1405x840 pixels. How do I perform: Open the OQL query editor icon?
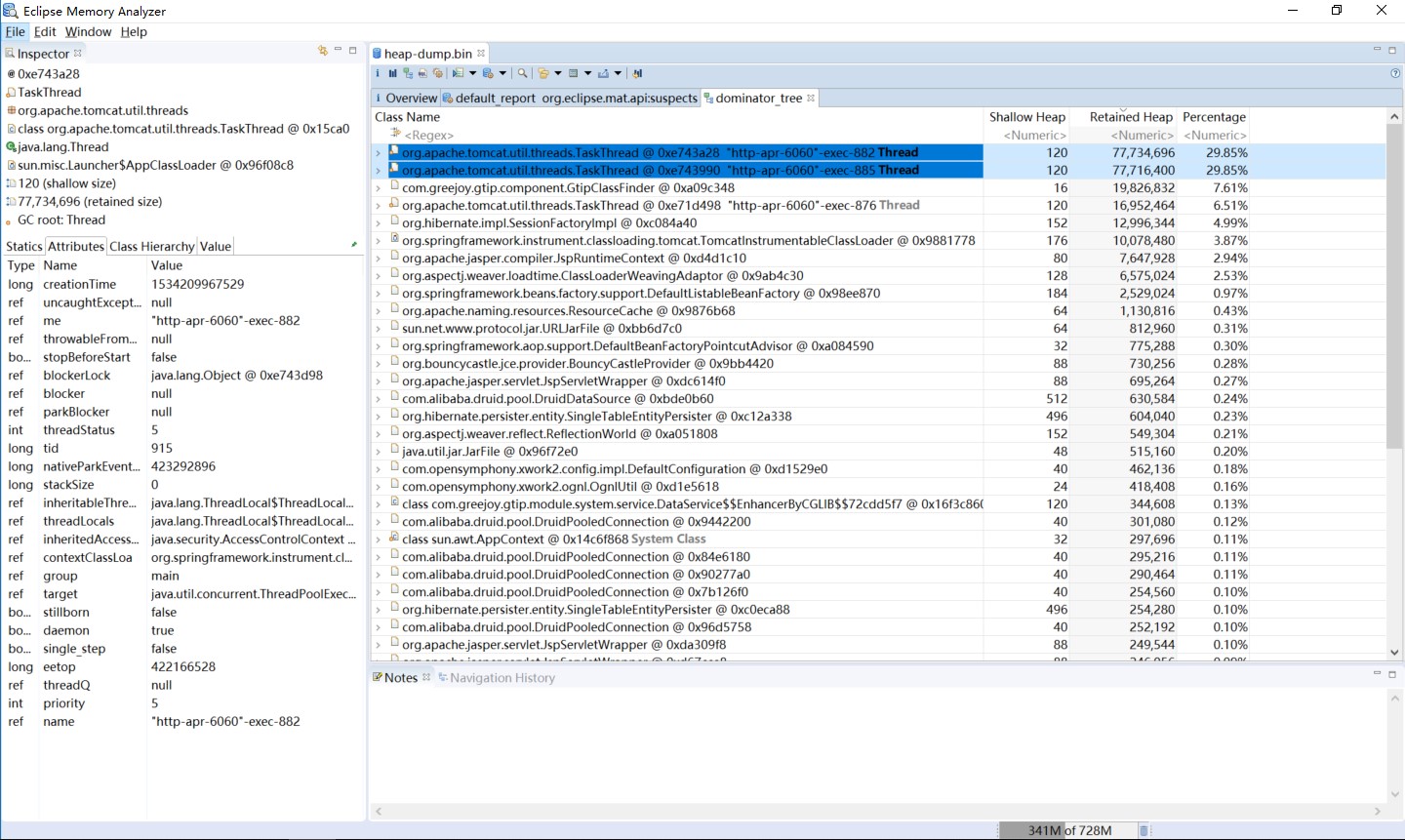coord(422,73)
